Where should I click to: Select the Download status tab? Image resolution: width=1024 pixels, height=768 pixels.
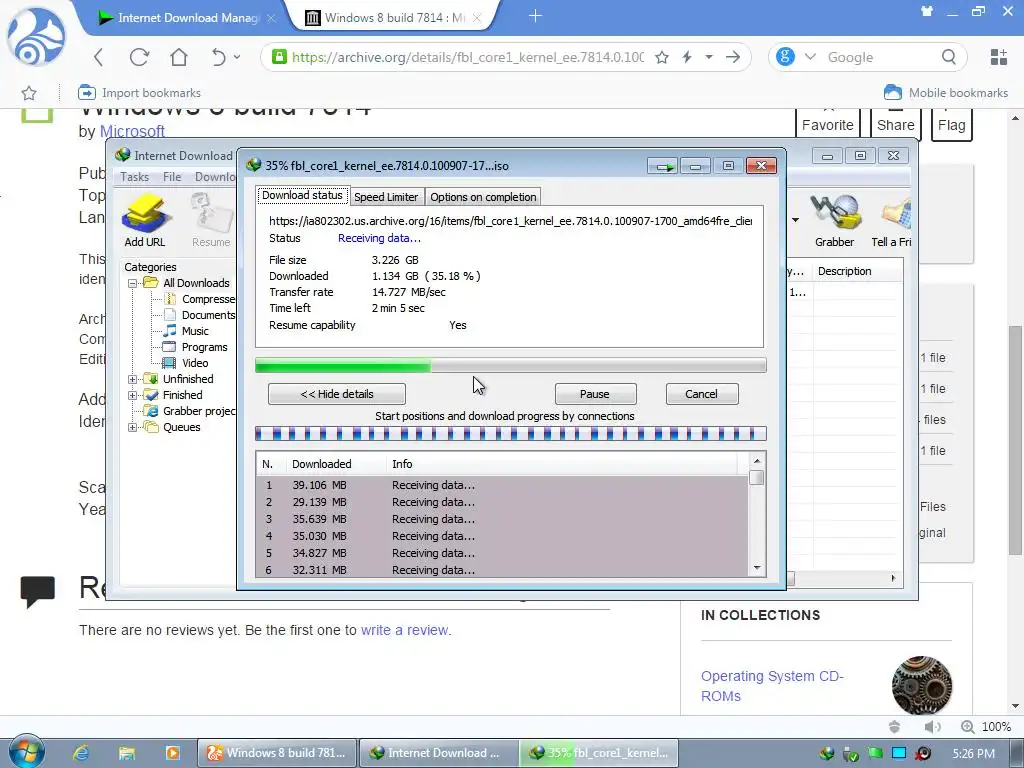coord(302,195)
